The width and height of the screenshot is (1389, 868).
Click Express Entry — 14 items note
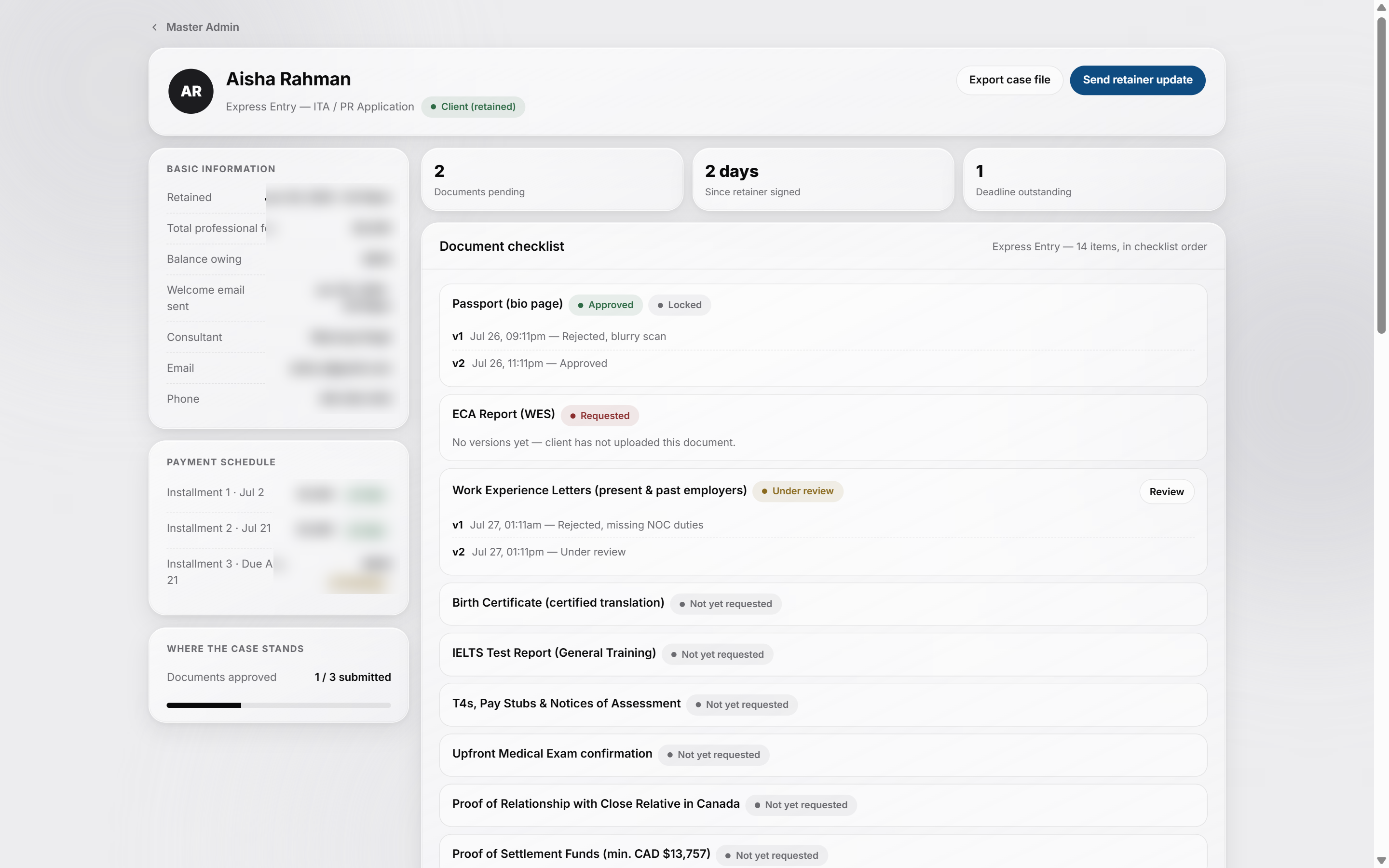[x=1099, y=246]
